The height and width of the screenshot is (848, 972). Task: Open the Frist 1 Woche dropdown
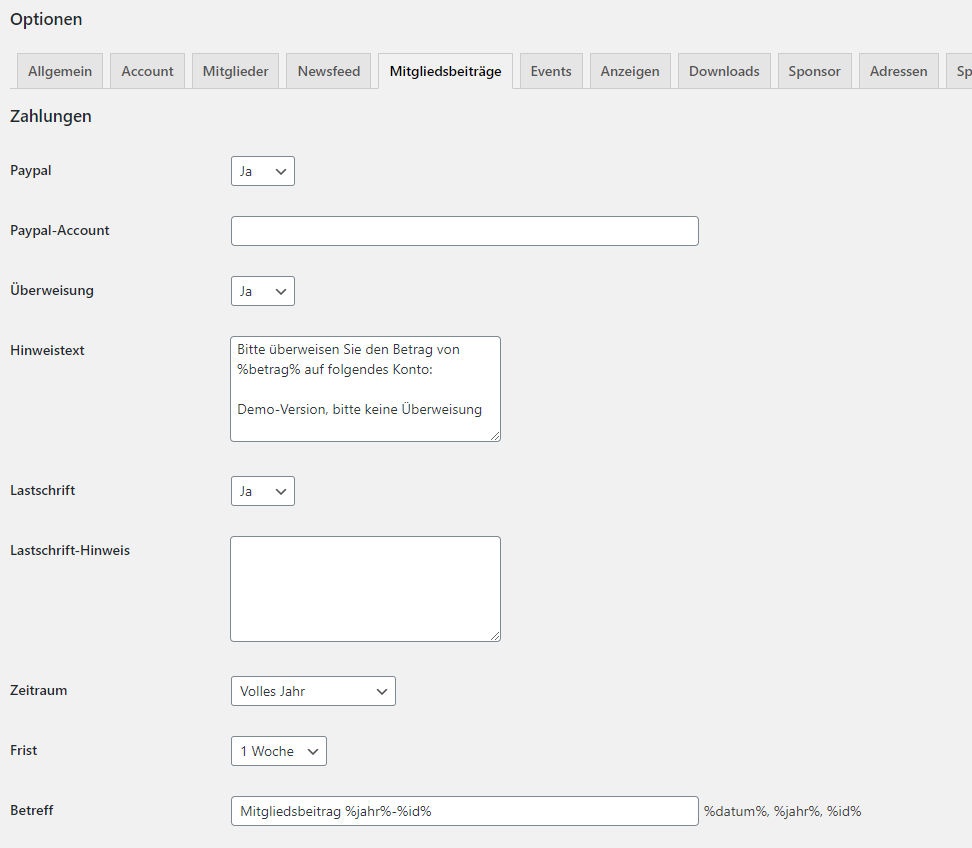point(279,751)
